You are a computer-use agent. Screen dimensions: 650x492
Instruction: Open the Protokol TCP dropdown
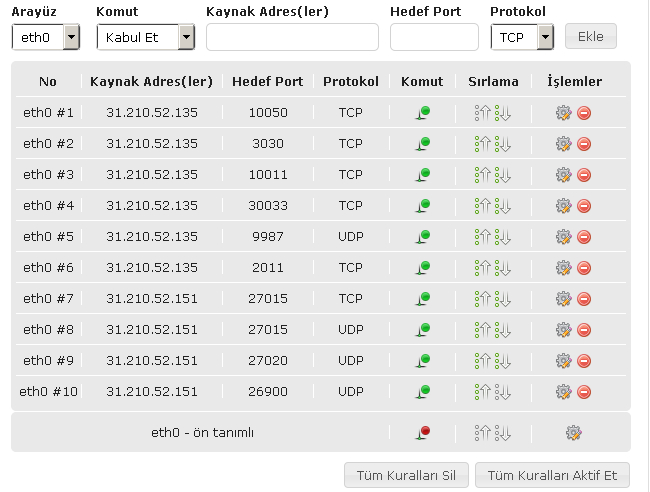coord(522,37)
